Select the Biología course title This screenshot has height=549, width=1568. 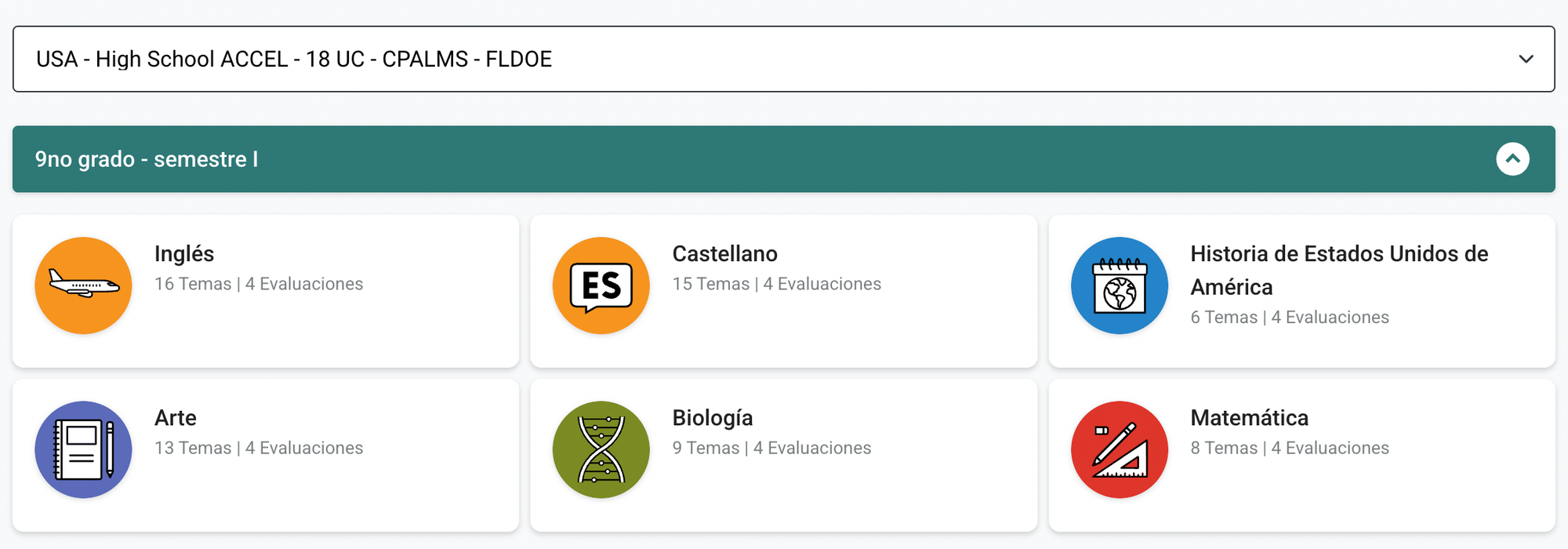click(713, 418)
